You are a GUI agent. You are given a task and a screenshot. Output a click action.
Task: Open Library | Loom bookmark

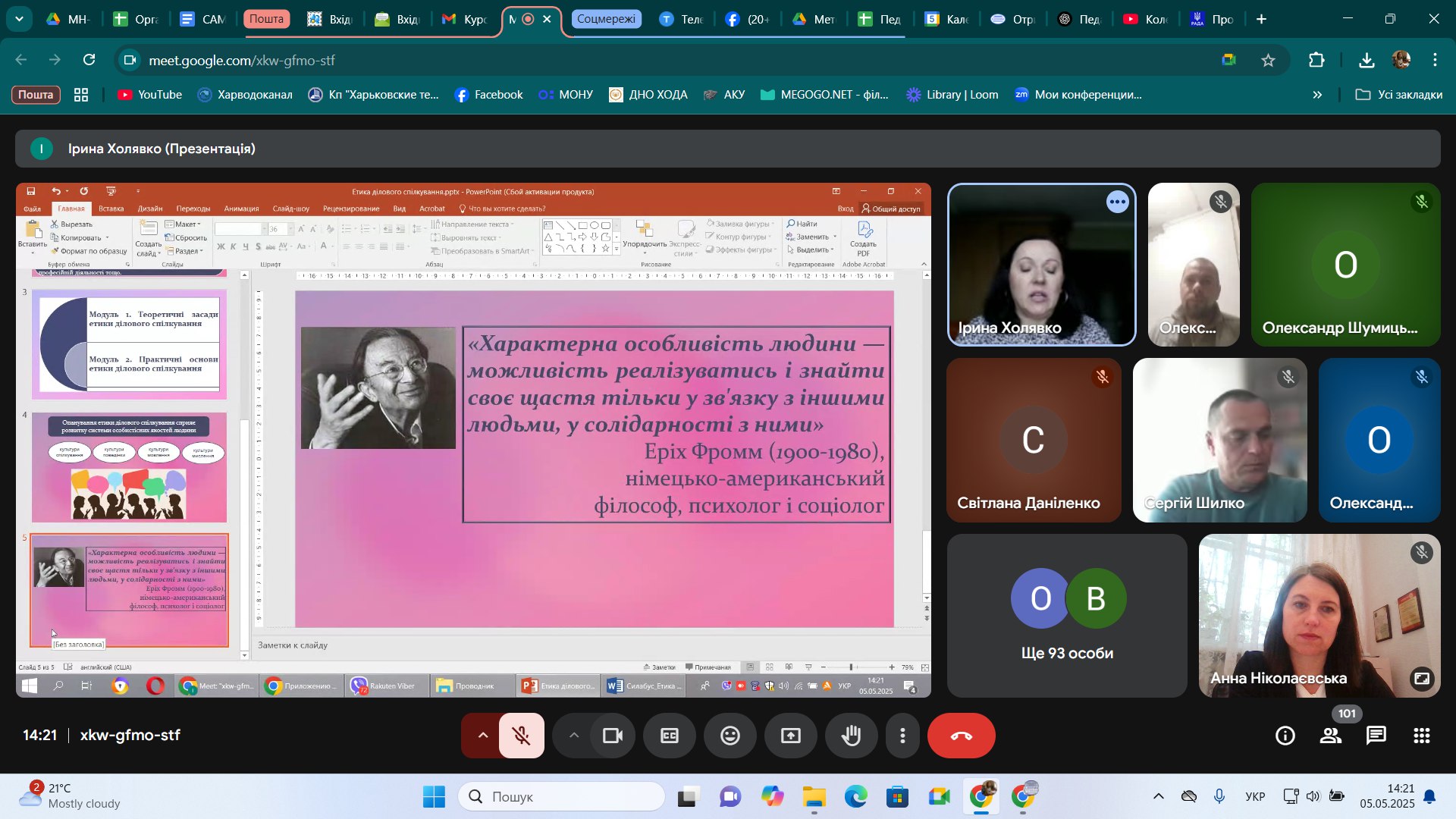tap(952, 95)
